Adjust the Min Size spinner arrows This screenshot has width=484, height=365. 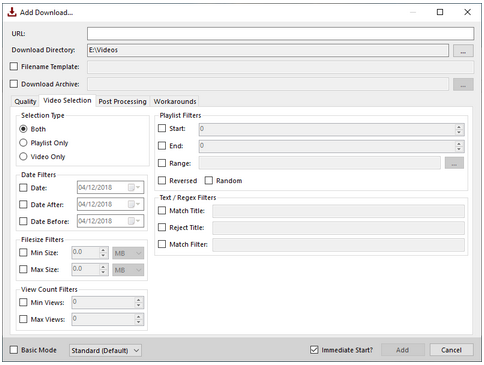(x=103, y=253)
